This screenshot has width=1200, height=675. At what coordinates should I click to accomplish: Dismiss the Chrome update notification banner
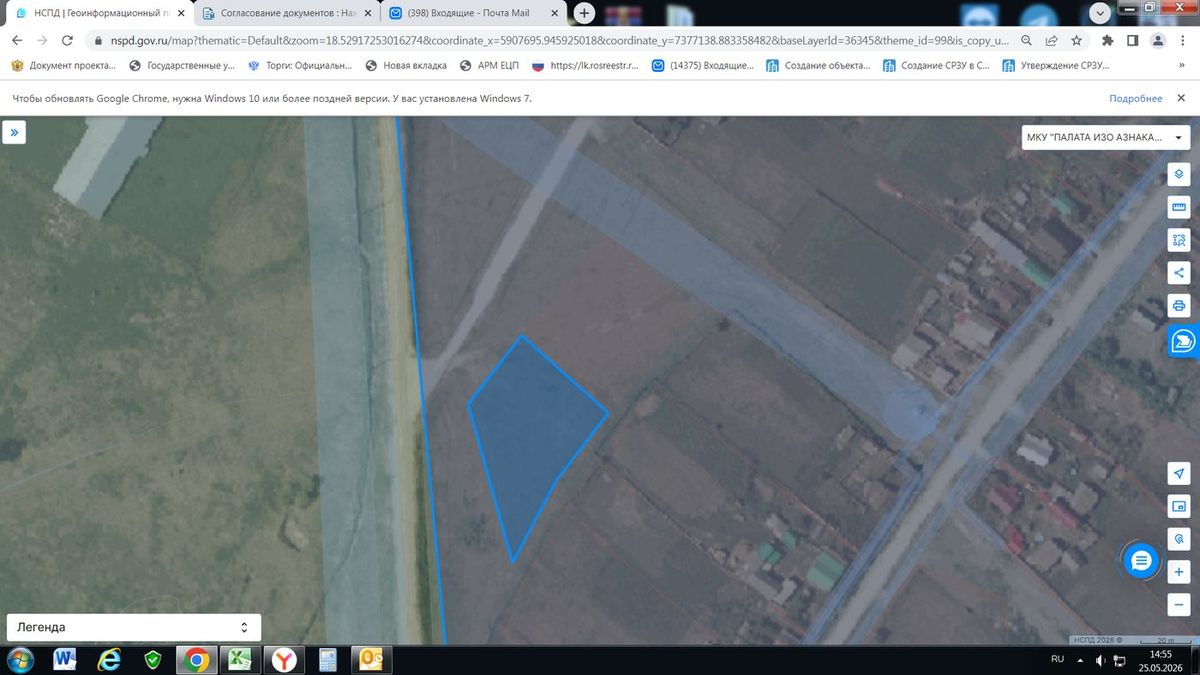click(x=1181, y=98)
